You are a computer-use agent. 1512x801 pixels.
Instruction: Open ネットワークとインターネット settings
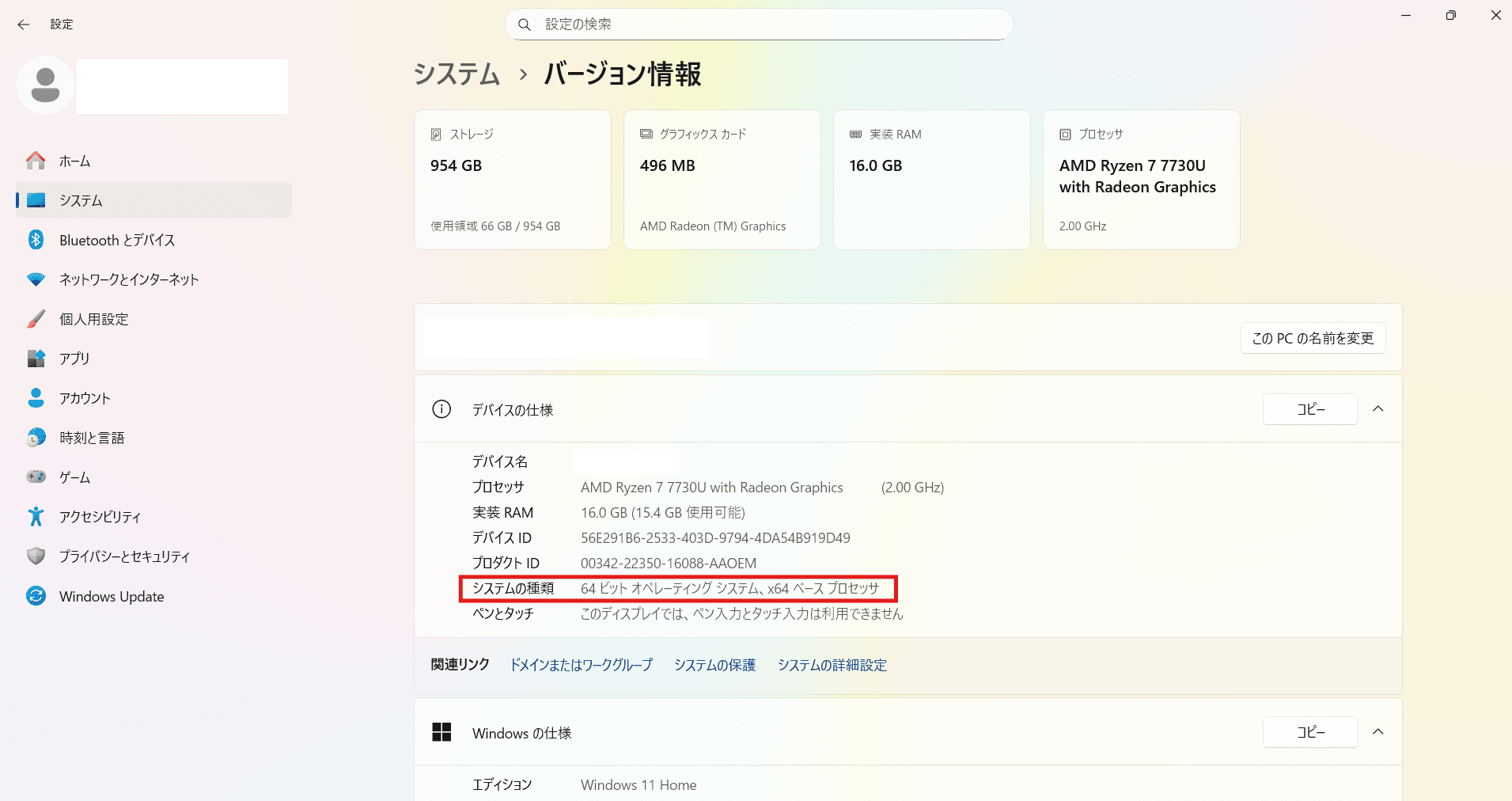pyautogui.click(x=153, y=279)
